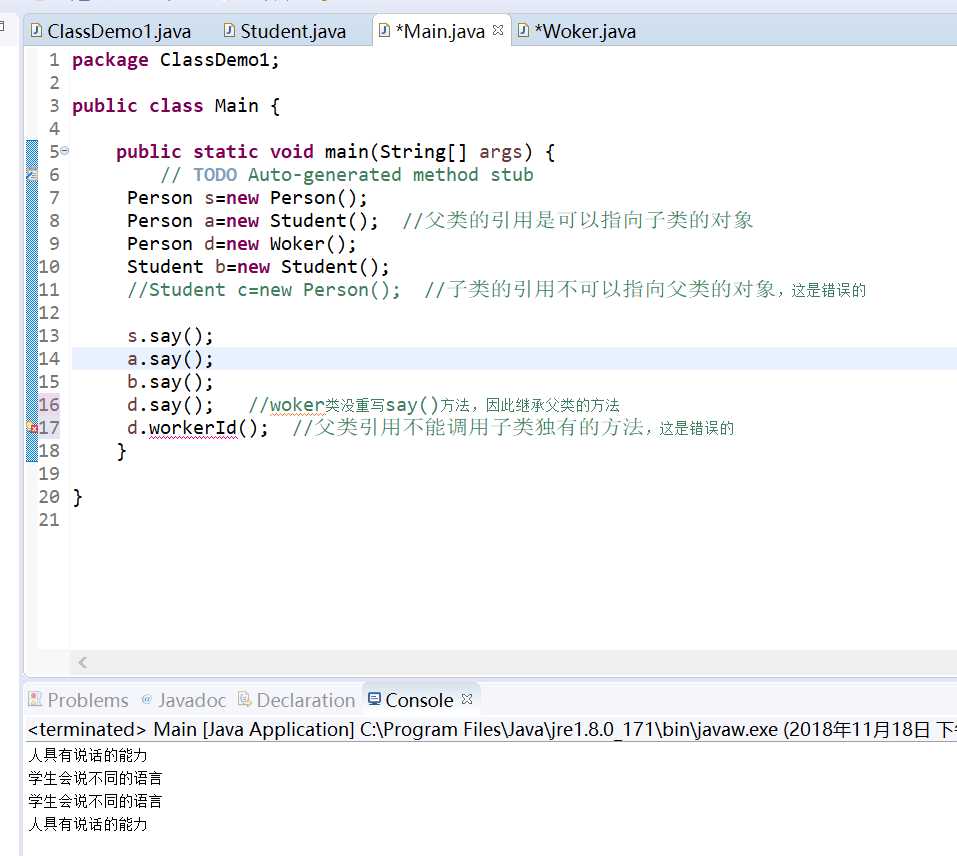The image size is (957, 856).
Task: Close the Console view with its X
Action: click(x=467, y=699)
